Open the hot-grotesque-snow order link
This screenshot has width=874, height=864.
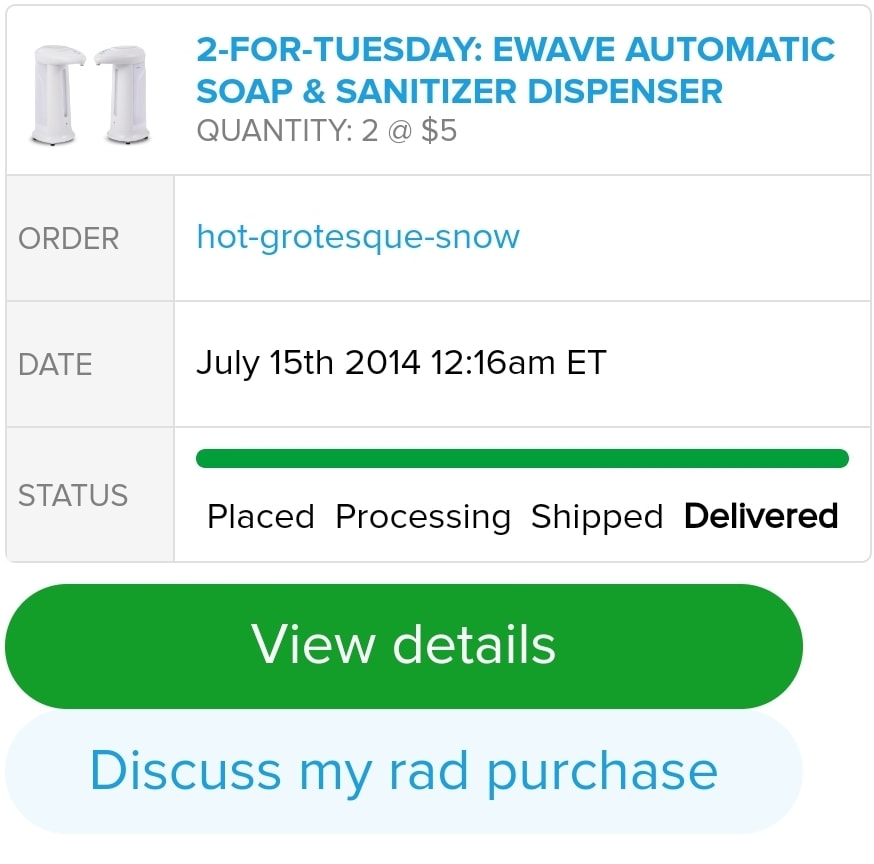[x=358, y=237]
